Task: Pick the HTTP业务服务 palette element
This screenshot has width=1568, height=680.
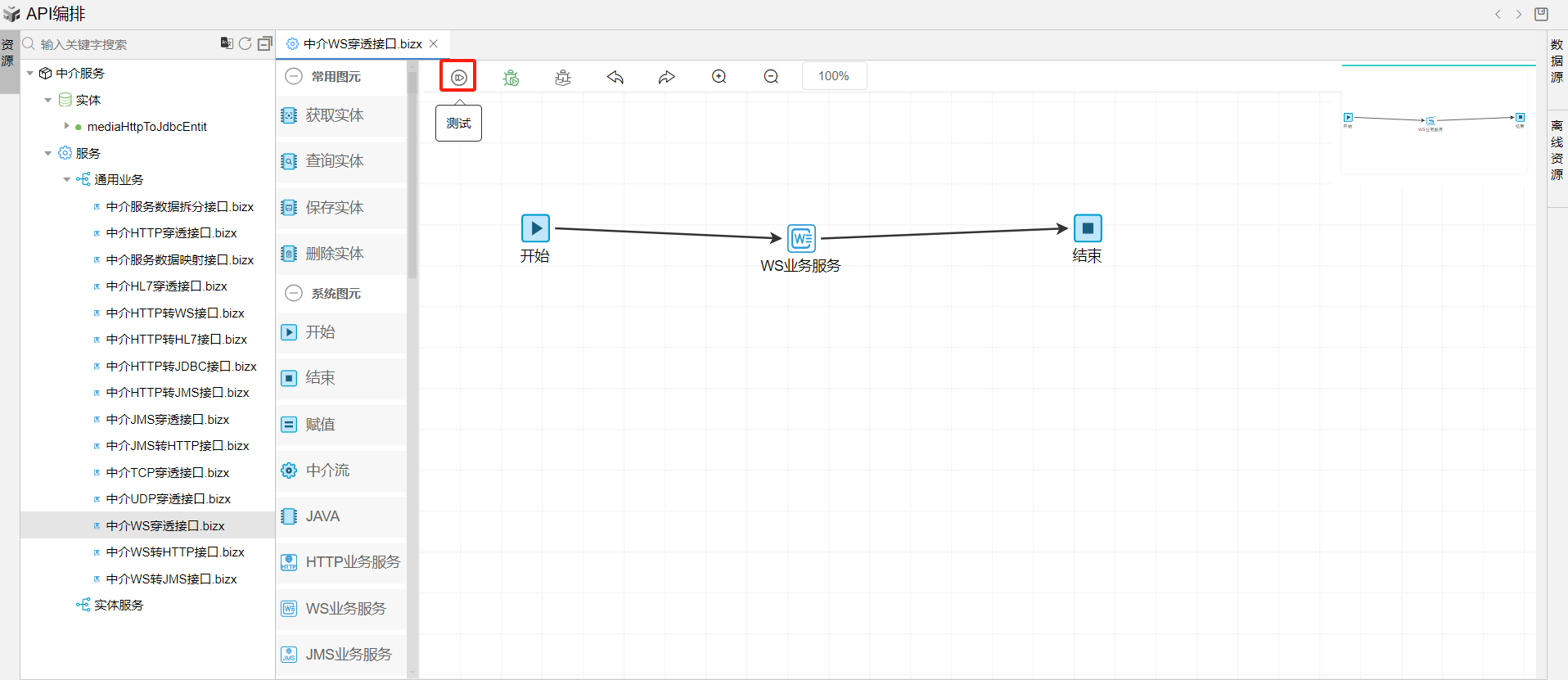Action: tap(352, 562)
